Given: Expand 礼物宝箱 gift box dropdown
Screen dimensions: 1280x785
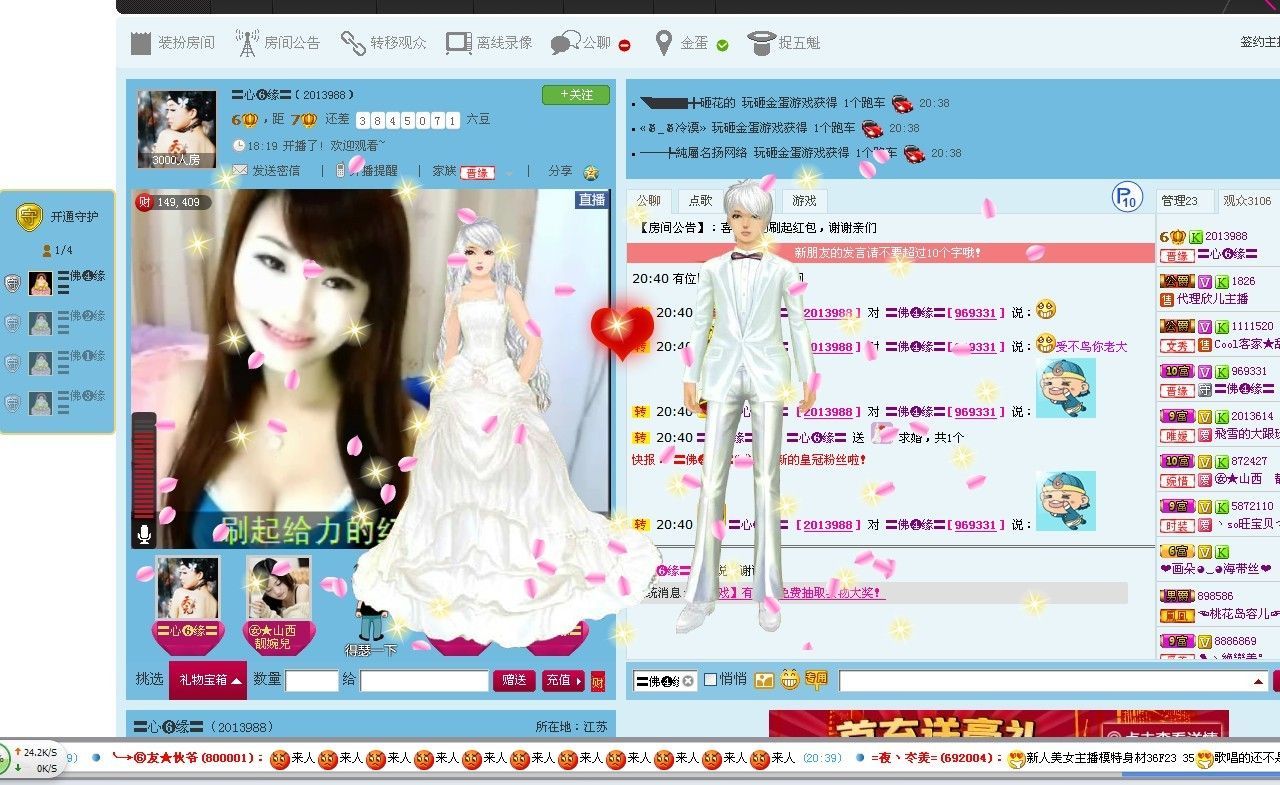Looking at the screenshot, I should tap(208, 680).
